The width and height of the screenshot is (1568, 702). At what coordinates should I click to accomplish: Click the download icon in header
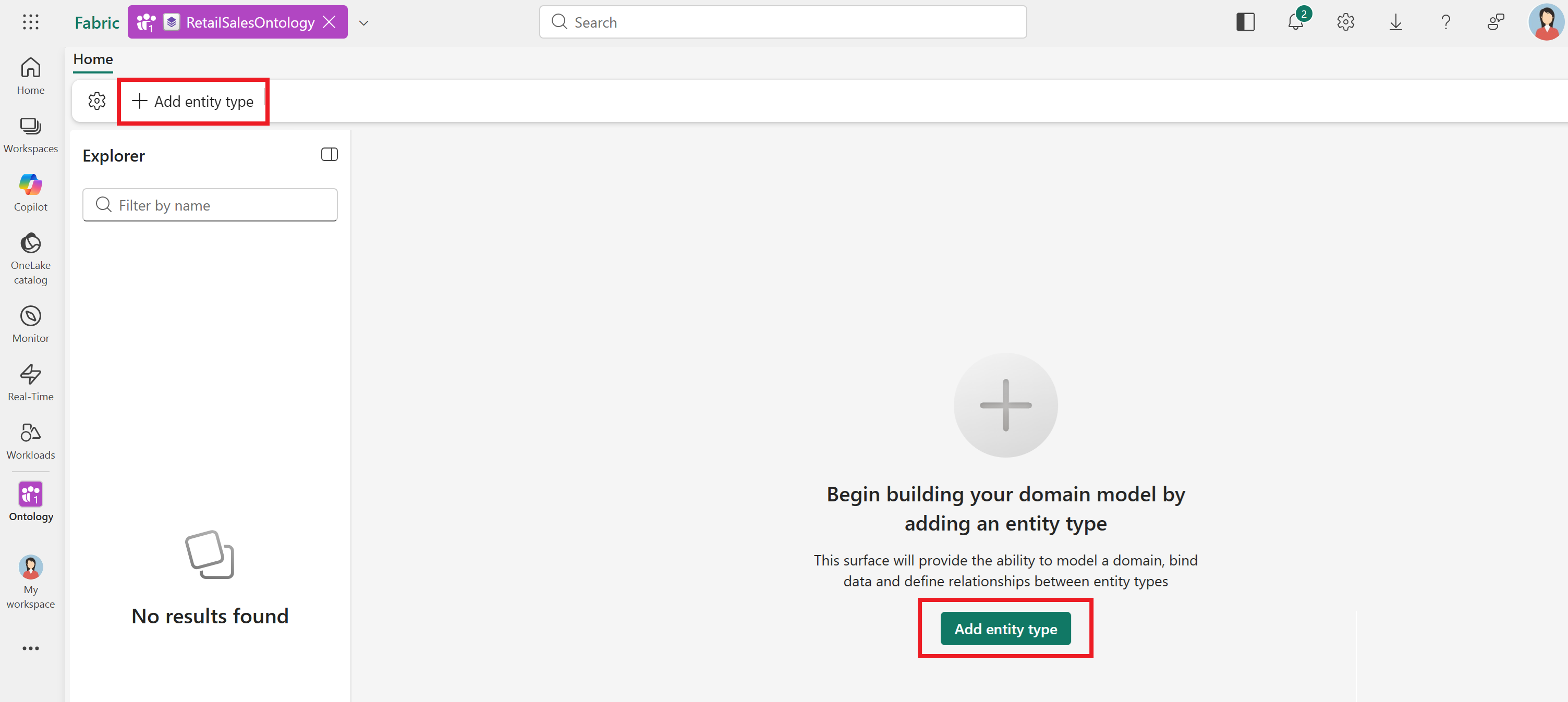[1396, 22]
